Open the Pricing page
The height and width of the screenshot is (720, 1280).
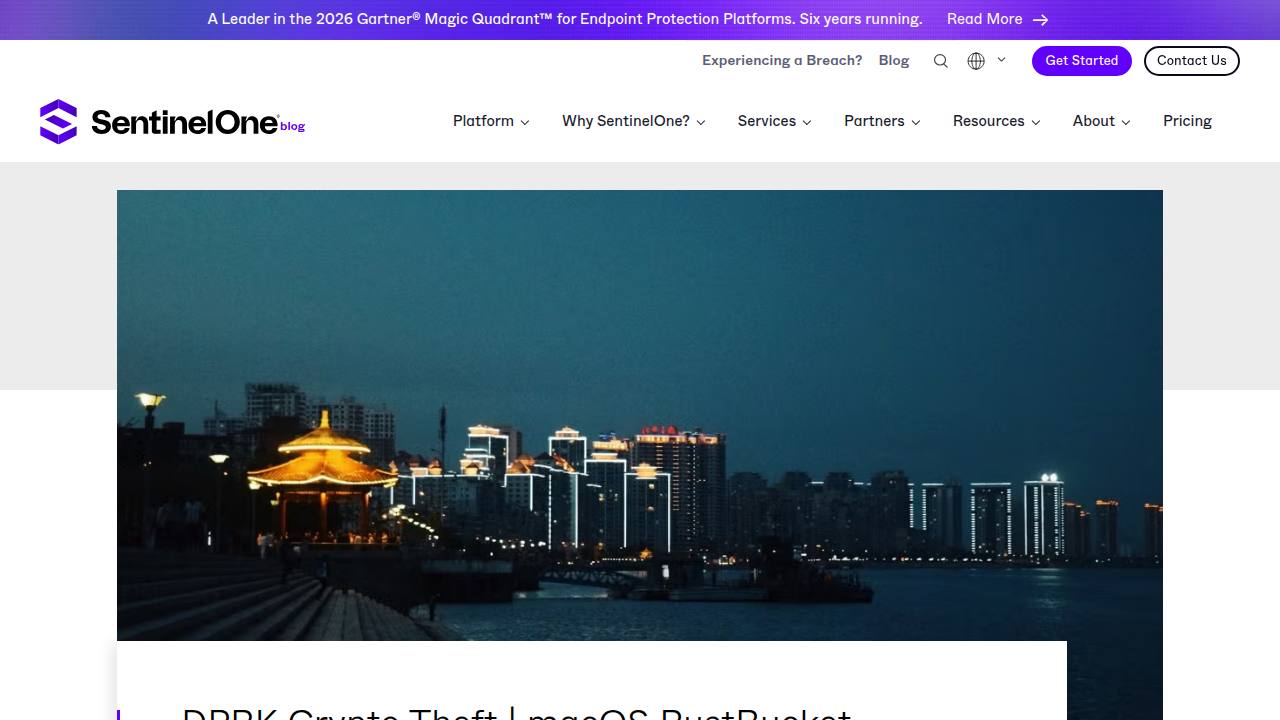(1187, 121)
